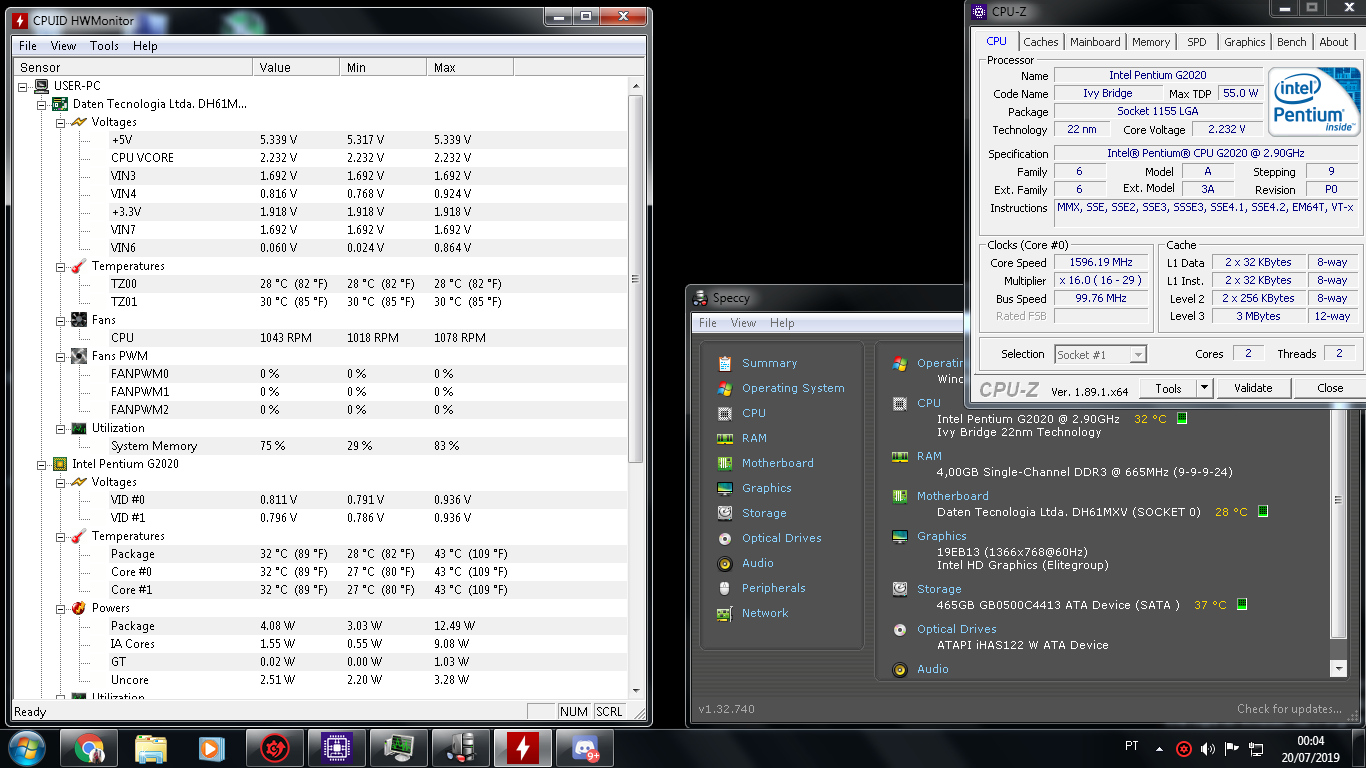Switch to the Caches tab in CPU-Z

pos(1040,42)
